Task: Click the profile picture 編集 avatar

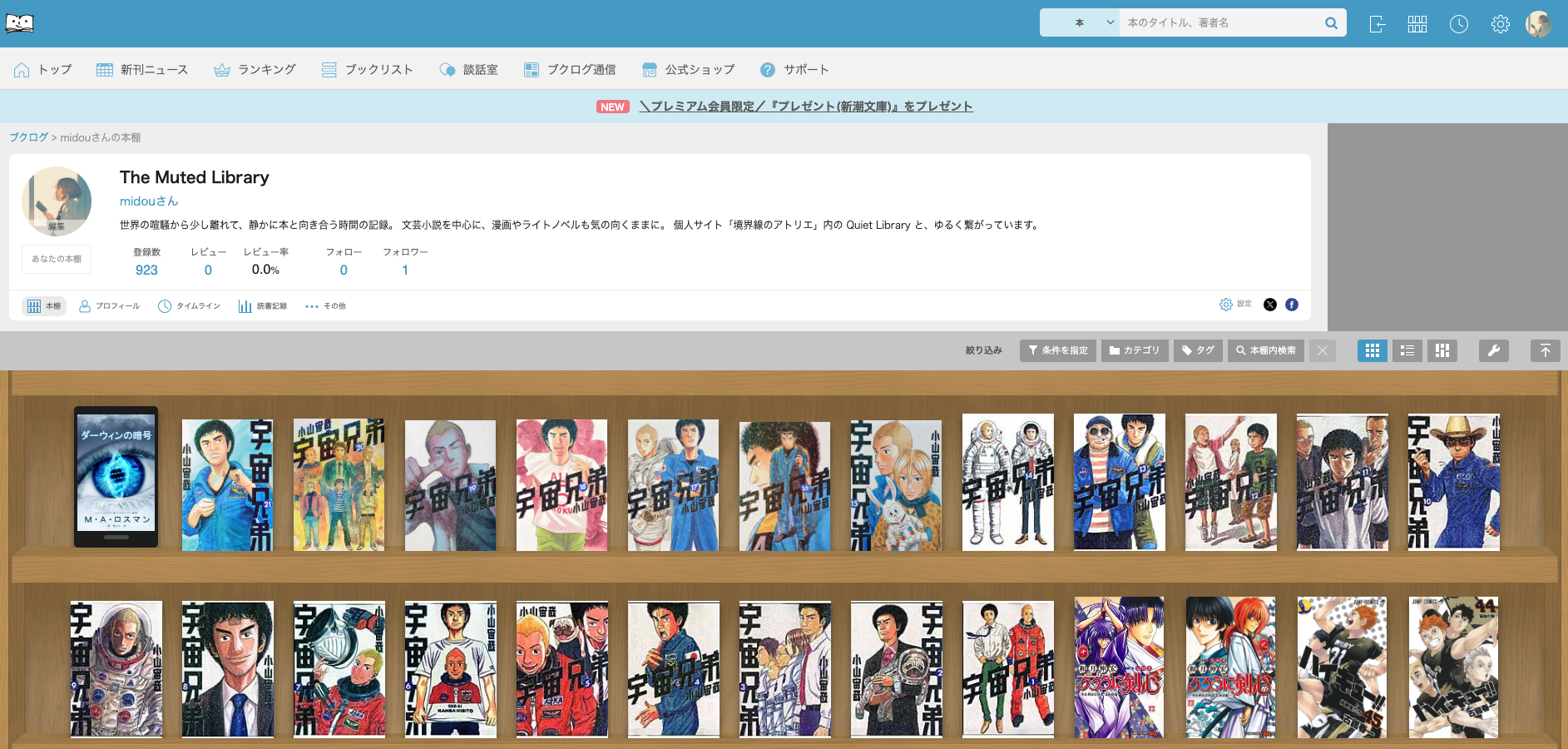Action: 57,201
